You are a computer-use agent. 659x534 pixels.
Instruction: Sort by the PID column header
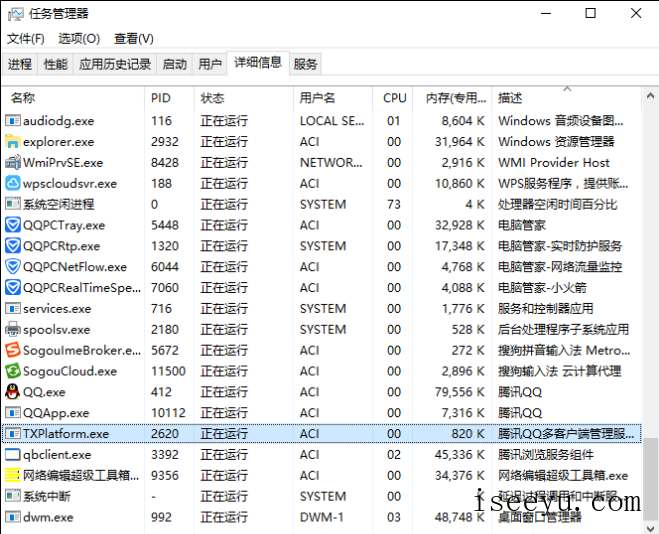coord(169,98)
